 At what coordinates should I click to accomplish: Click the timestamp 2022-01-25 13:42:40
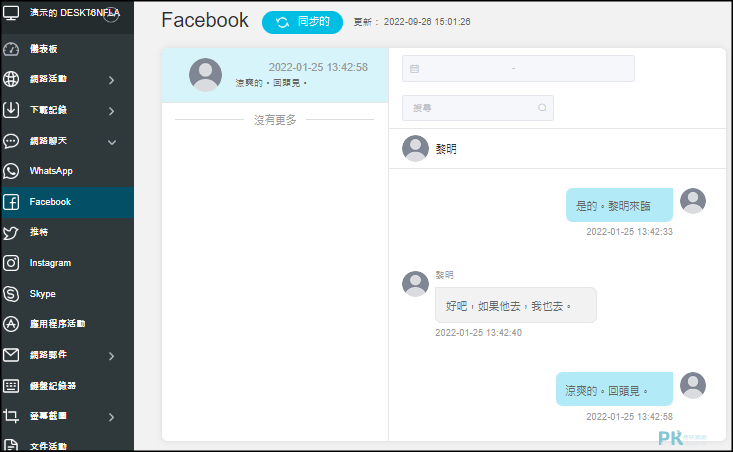[478, 333]
